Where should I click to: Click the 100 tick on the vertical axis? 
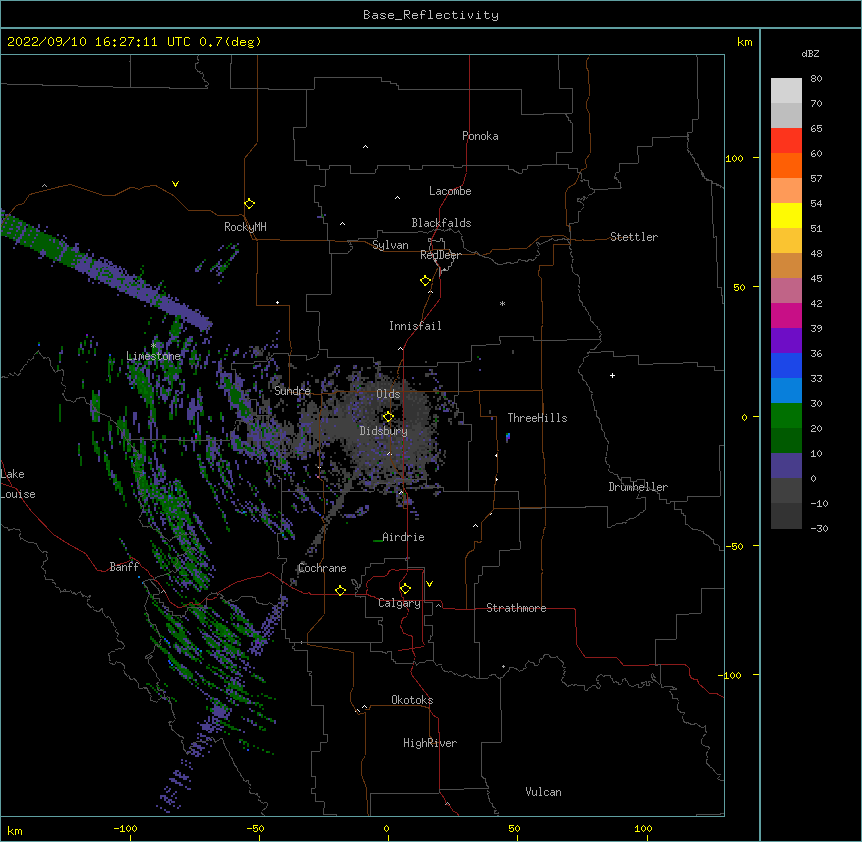pos(734,158)
